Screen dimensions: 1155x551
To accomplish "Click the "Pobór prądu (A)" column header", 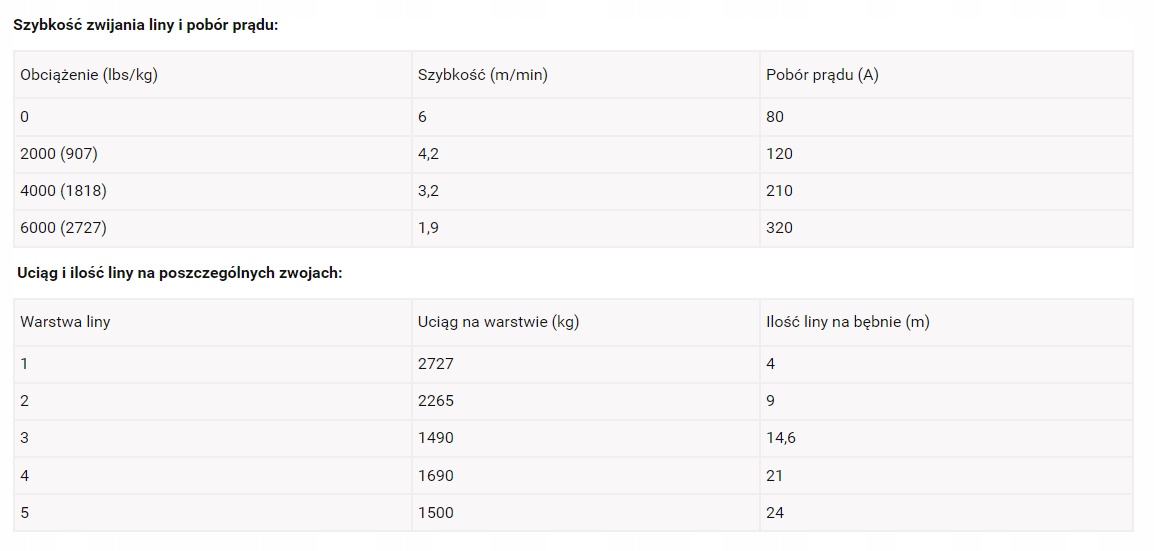I will (822, 75).
